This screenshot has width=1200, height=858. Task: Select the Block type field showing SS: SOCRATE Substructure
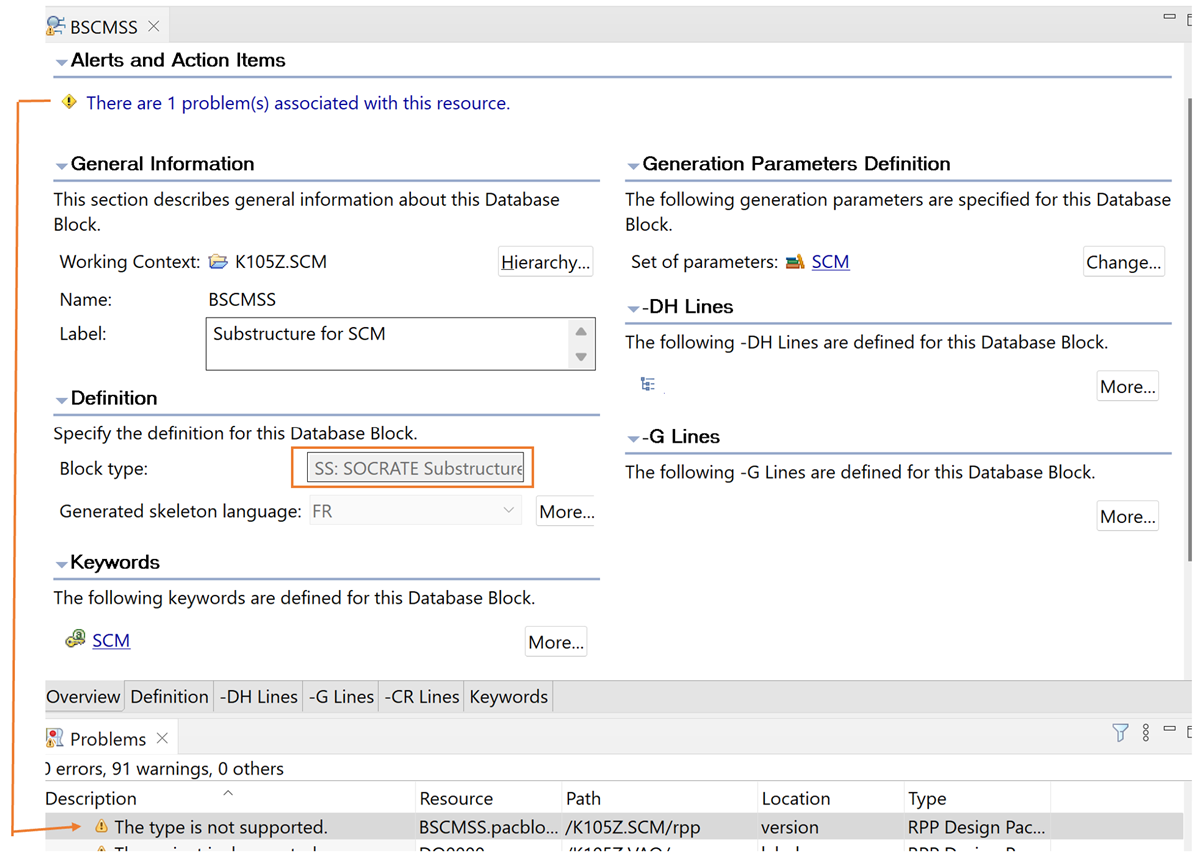[413, 467]
